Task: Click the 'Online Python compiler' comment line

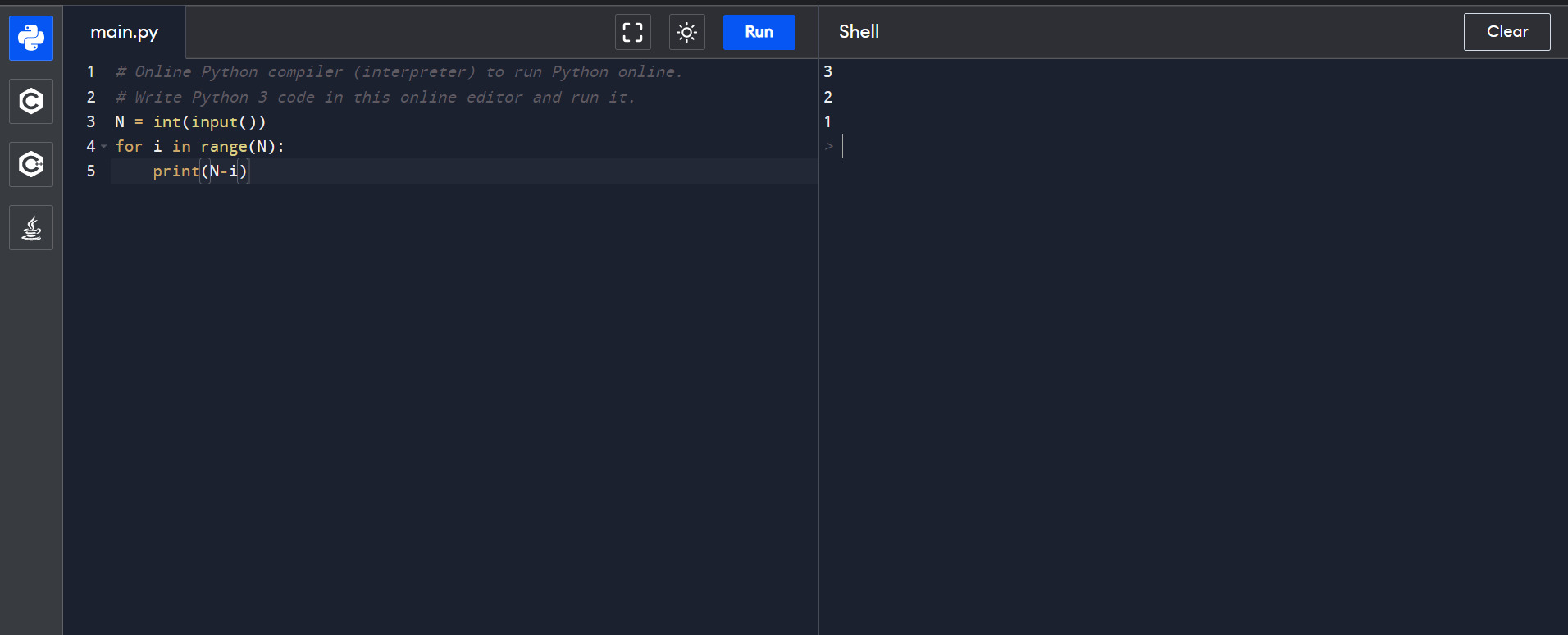Action: coord(399,72)
